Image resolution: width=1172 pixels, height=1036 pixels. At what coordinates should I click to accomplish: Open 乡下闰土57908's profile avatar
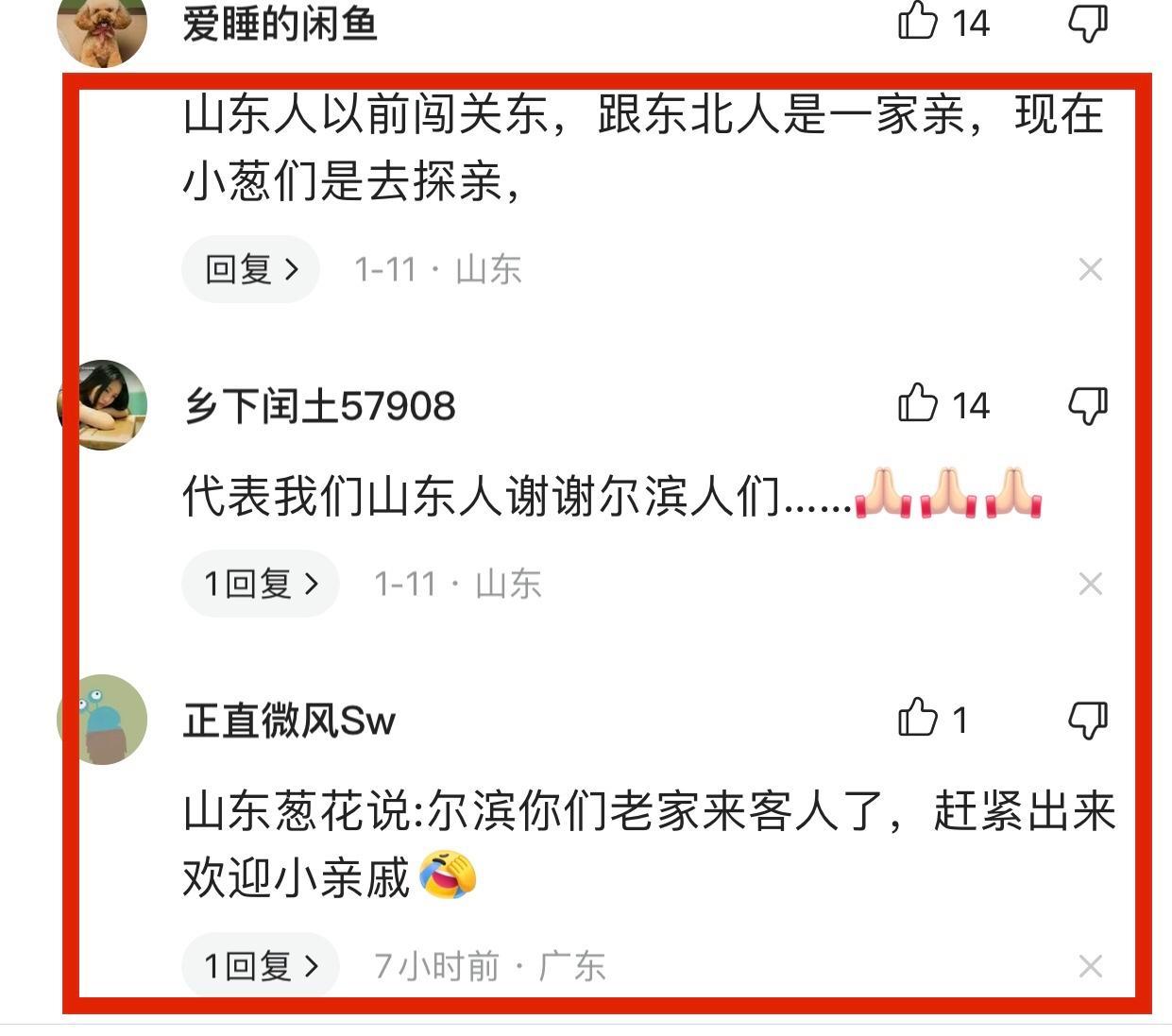[102, 405]
